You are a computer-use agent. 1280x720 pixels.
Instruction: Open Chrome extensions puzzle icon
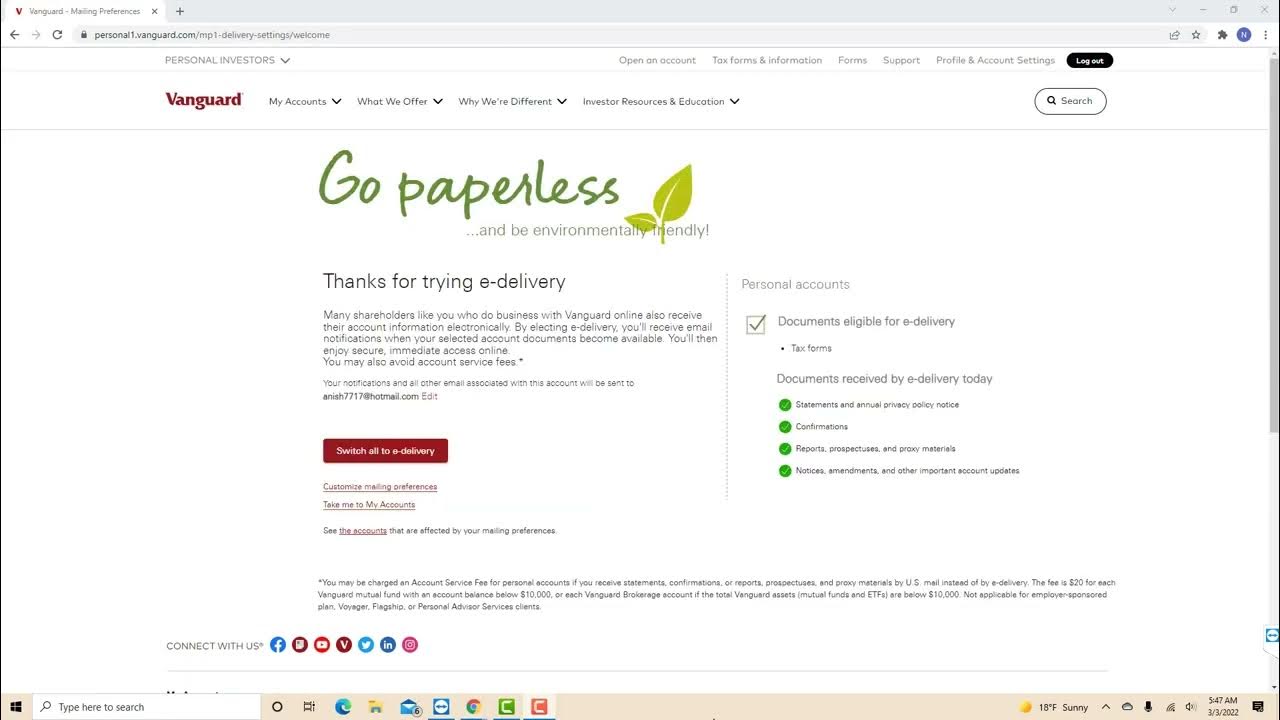(x=1222, y=34)
